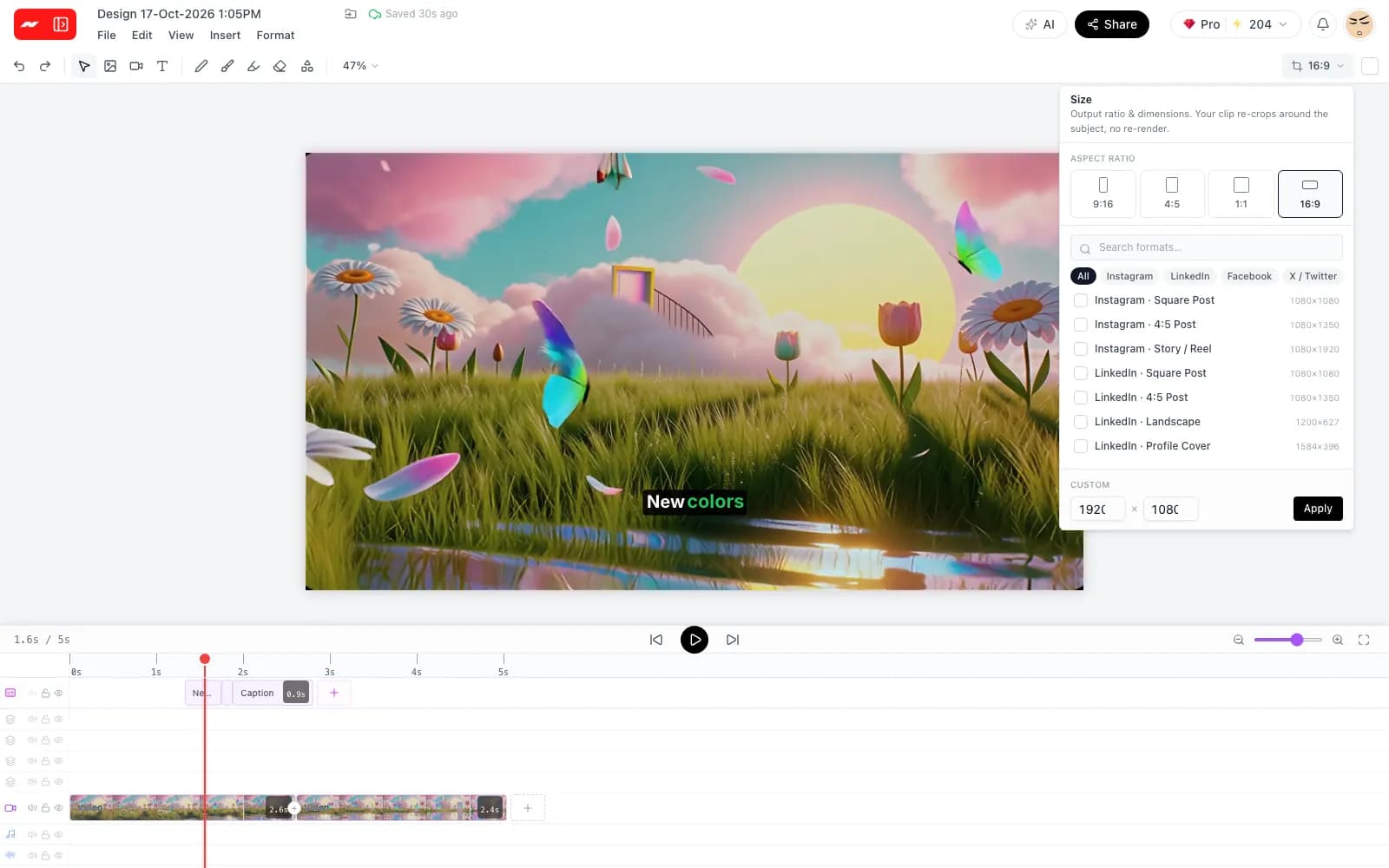The image size is (1389, 868).
Task: Check Instagram · Square Post format
Action: [1081, 300]
